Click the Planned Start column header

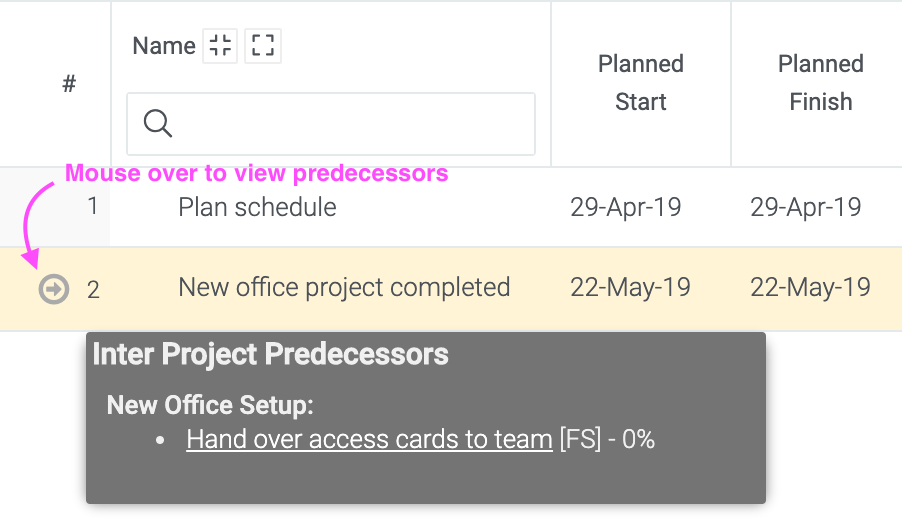tap(641, 83)
